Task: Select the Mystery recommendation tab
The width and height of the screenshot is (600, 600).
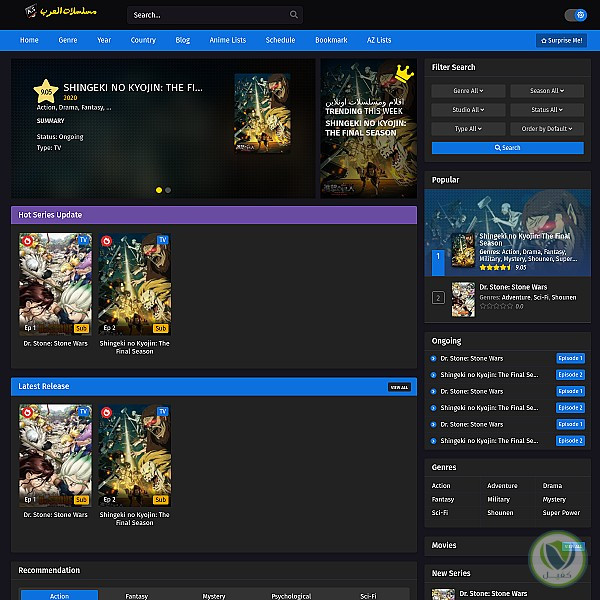Action: (x=214, y=595)
